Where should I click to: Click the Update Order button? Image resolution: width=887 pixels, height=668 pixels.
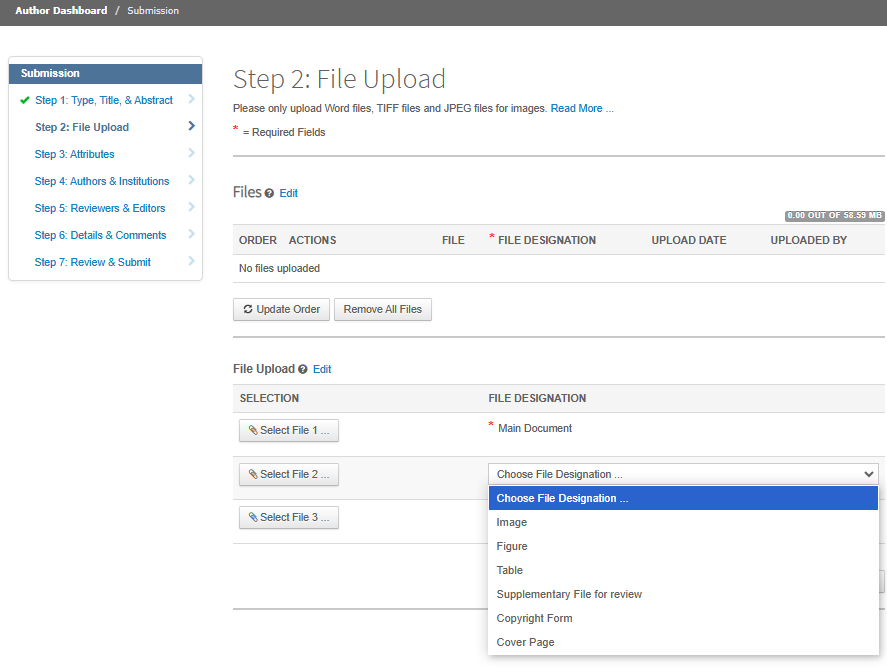(281, 309)
